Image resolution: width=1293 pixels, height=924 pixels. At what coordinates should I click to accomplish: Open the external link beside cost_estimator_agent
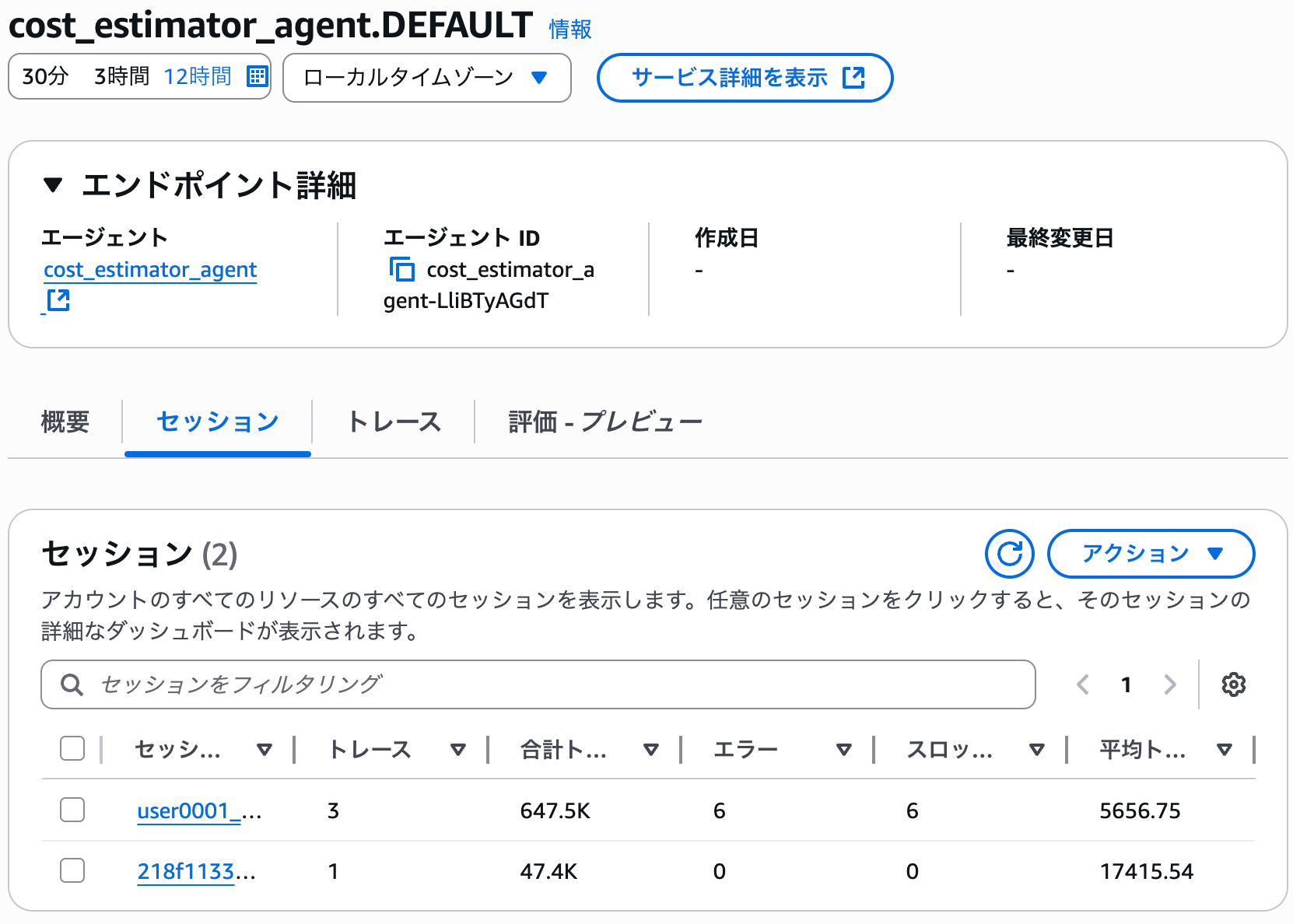click(57, 299)
